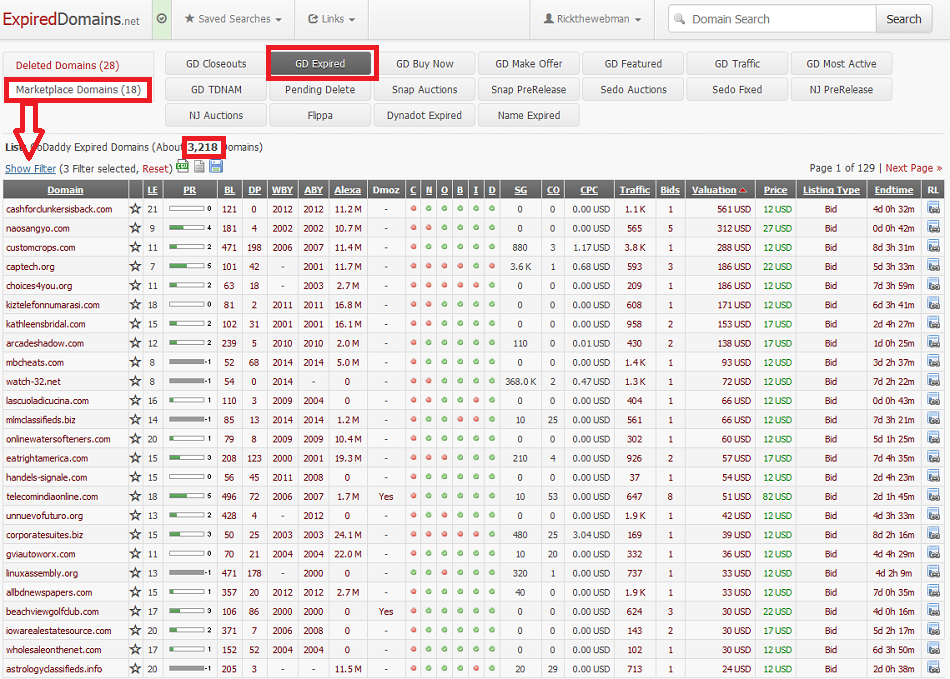Star the eatrightamerica.com row
The width and height of the screenshot is (950, 679).
coord(135,458)
